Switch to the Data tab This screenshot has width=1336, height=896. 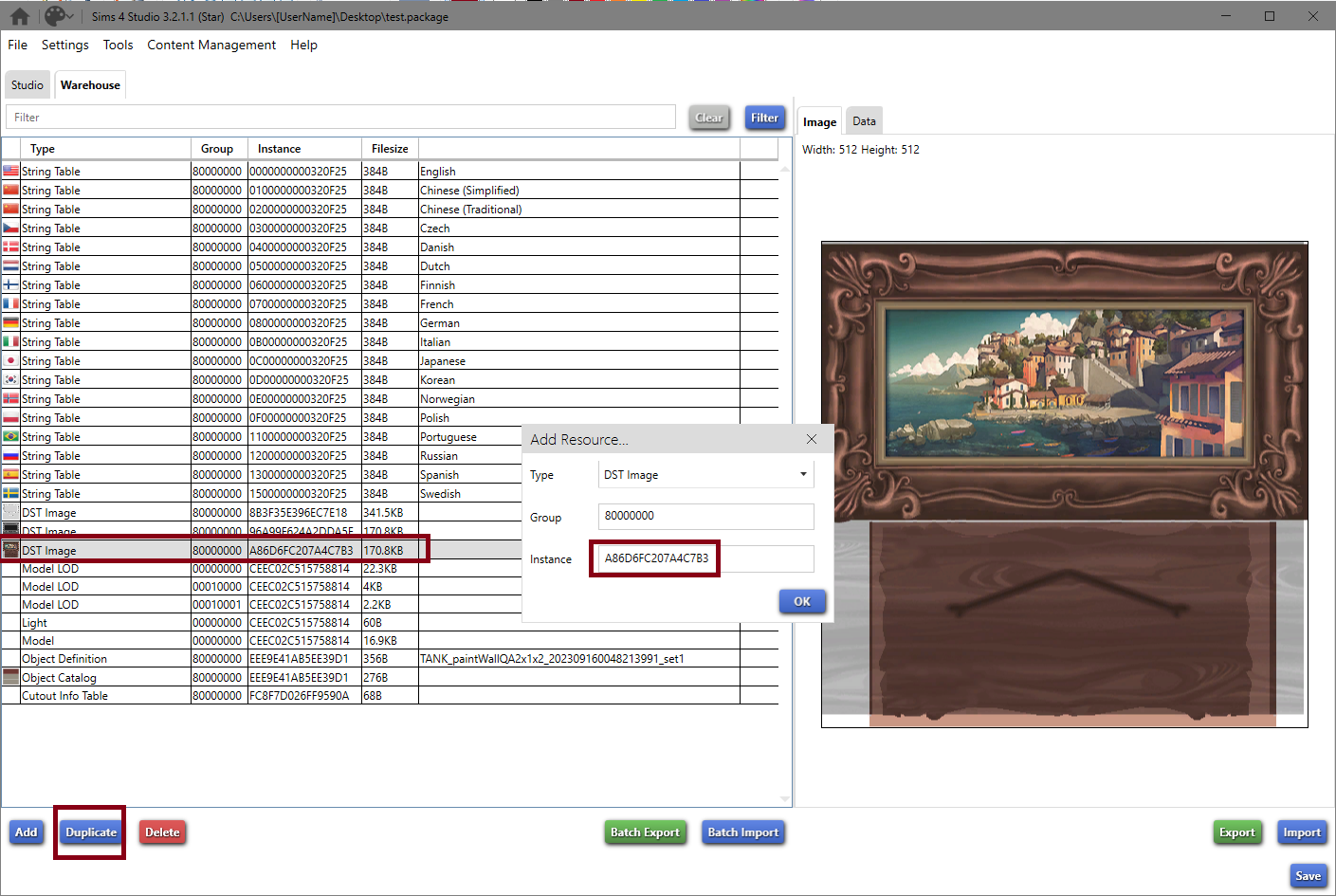(864, 120)
